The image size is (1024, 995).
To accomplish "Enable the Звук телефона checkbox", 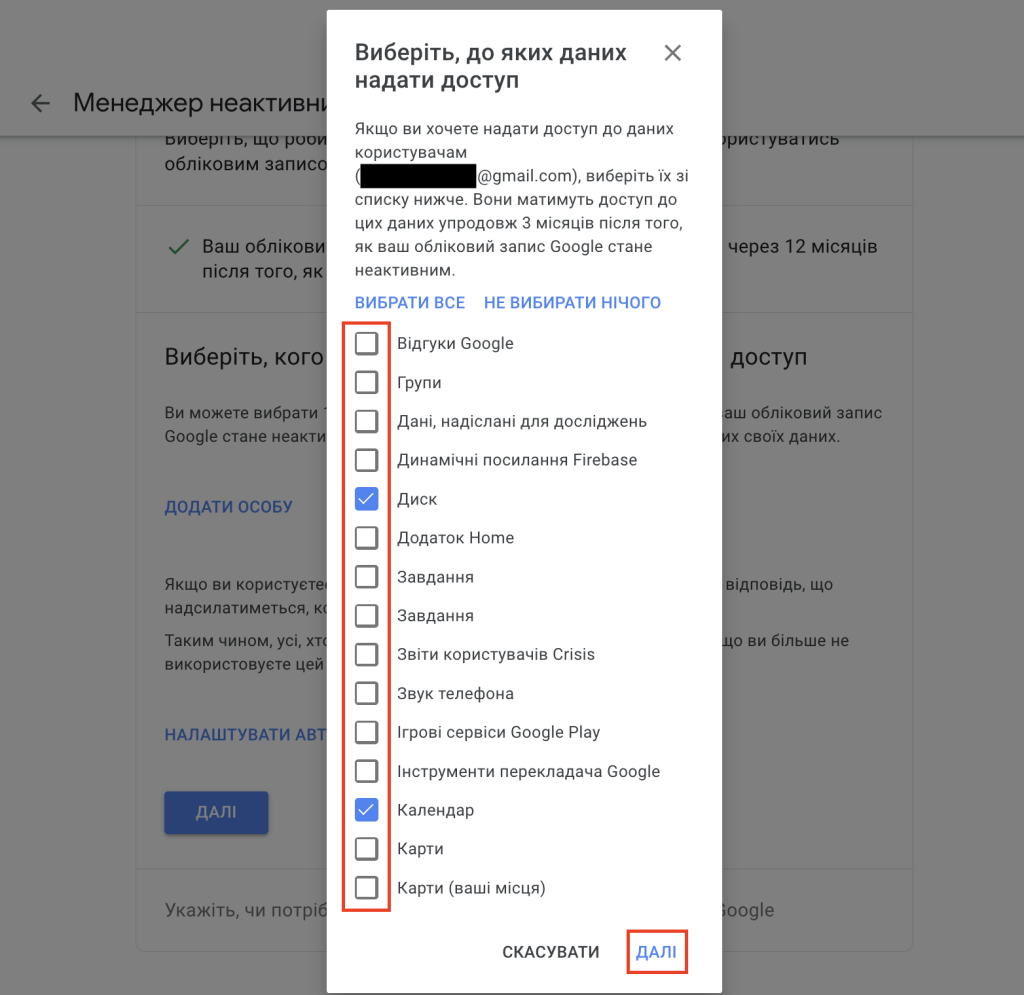I will tap(366, 693).
